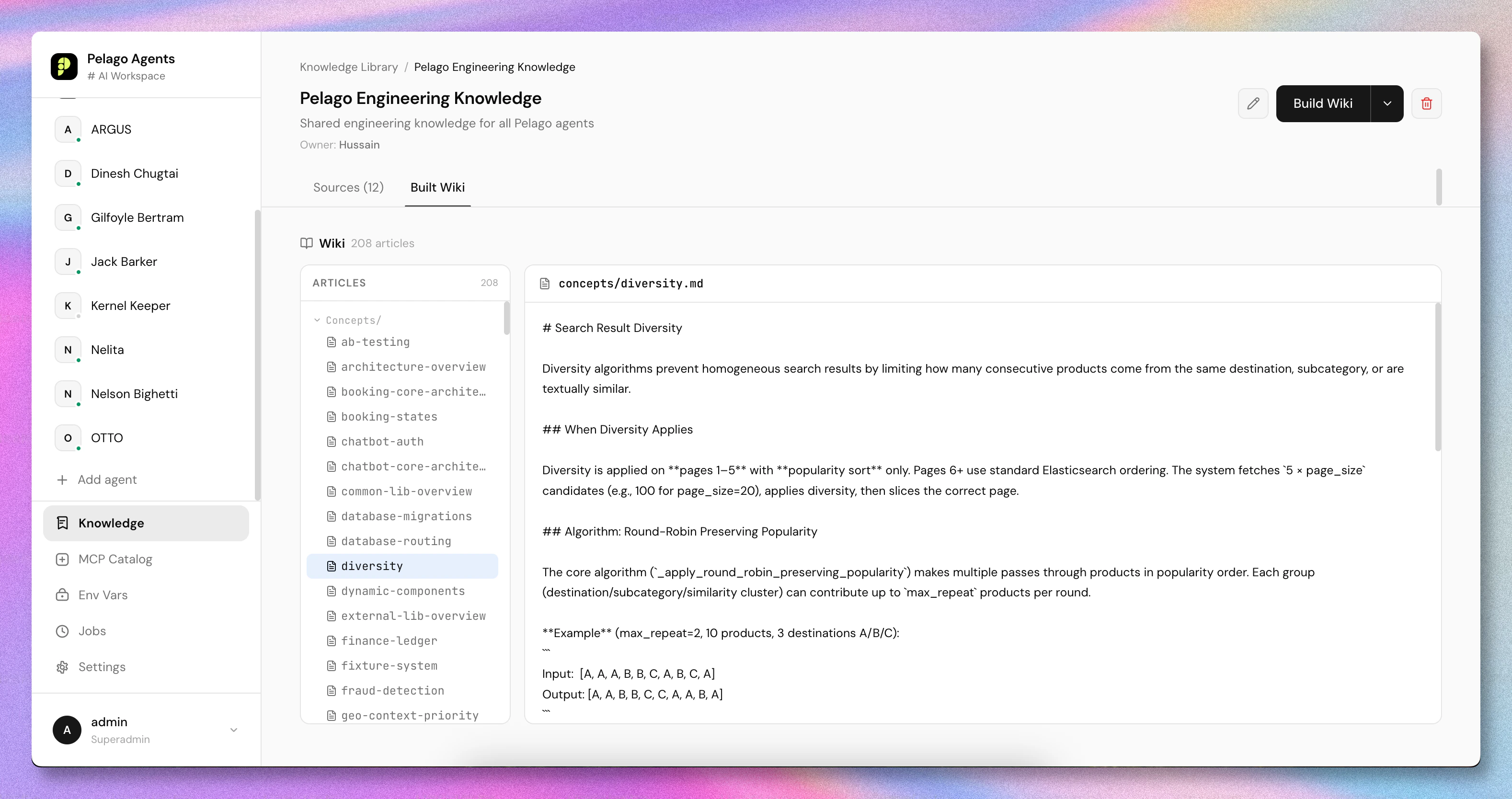Click the '208 articles' count text
1512x799 pixels.
pos(382,243)
